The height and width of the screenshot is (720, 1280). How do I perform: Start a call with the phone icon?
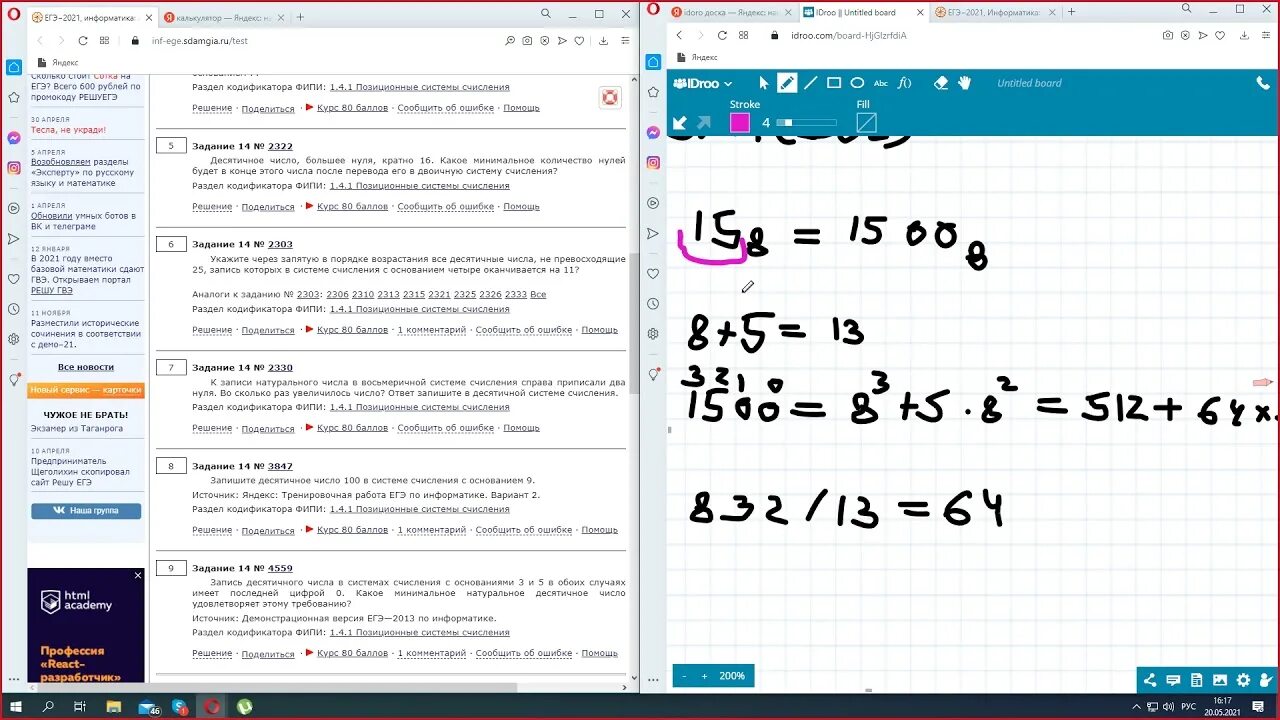pyautogui.click(x=1263, y=83)
